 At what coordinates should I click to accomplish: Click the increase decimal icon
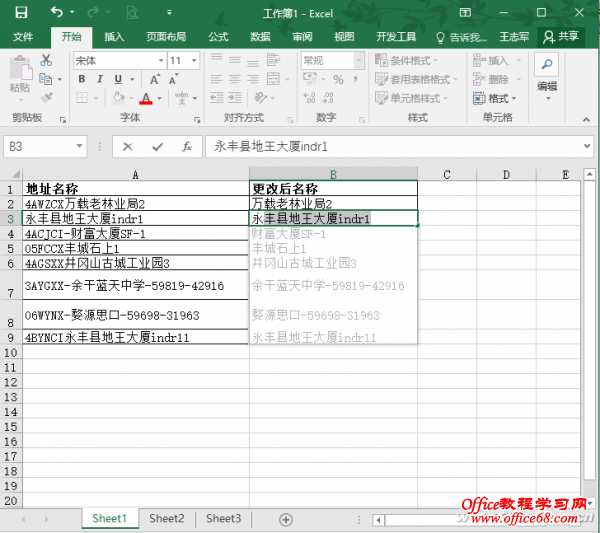(309, 98)
